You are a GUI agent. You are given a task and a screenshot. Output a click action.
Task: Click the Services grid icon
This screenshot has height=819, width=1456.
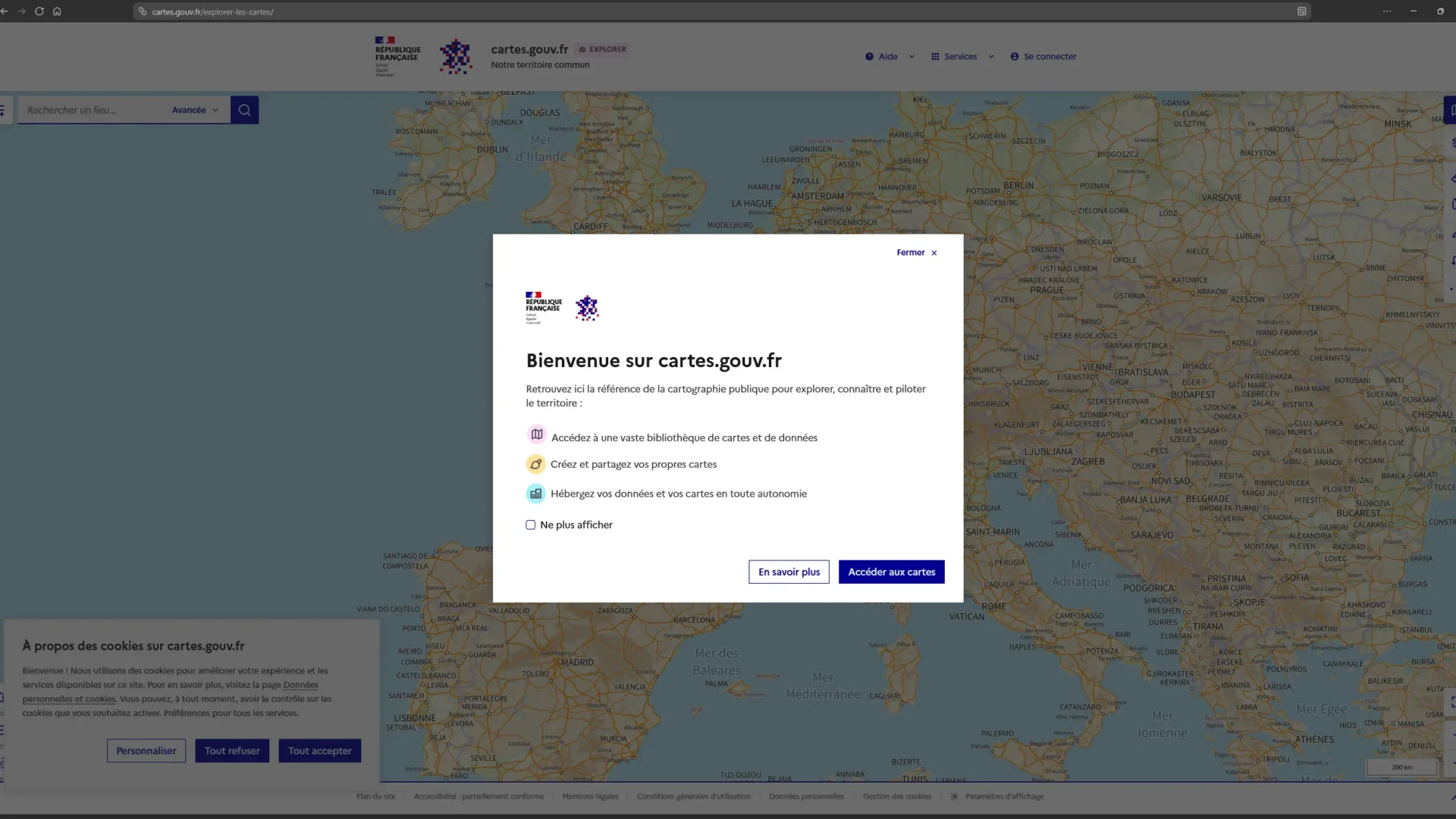(935, 56)
